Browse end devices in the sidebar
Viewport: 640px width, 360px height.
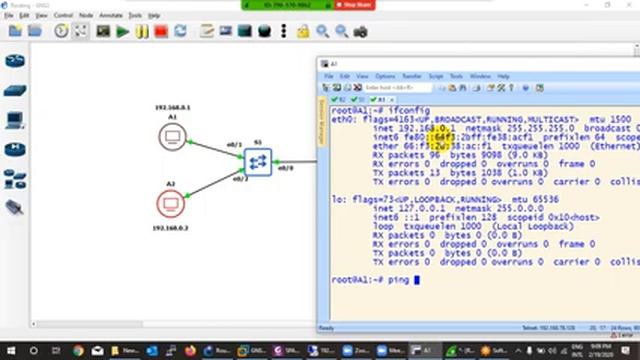click(15, 120)
